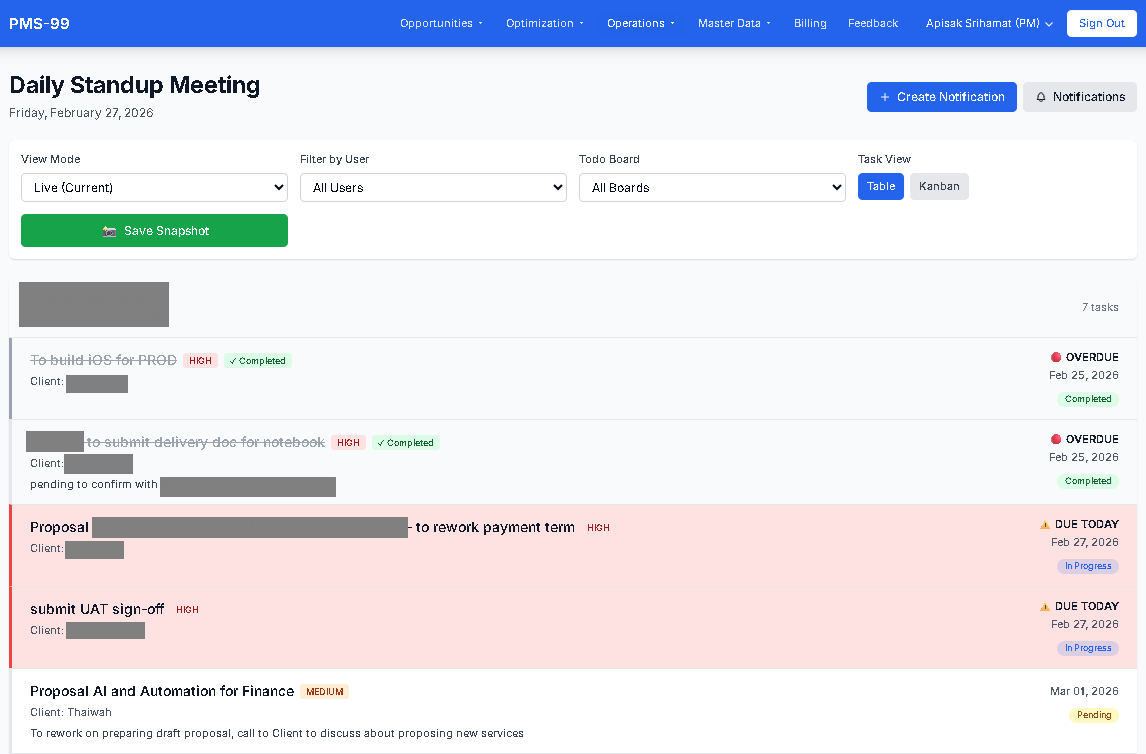
Task: Open the Todo Board selector
Action: pyautogui.click(x=712, y=188)
